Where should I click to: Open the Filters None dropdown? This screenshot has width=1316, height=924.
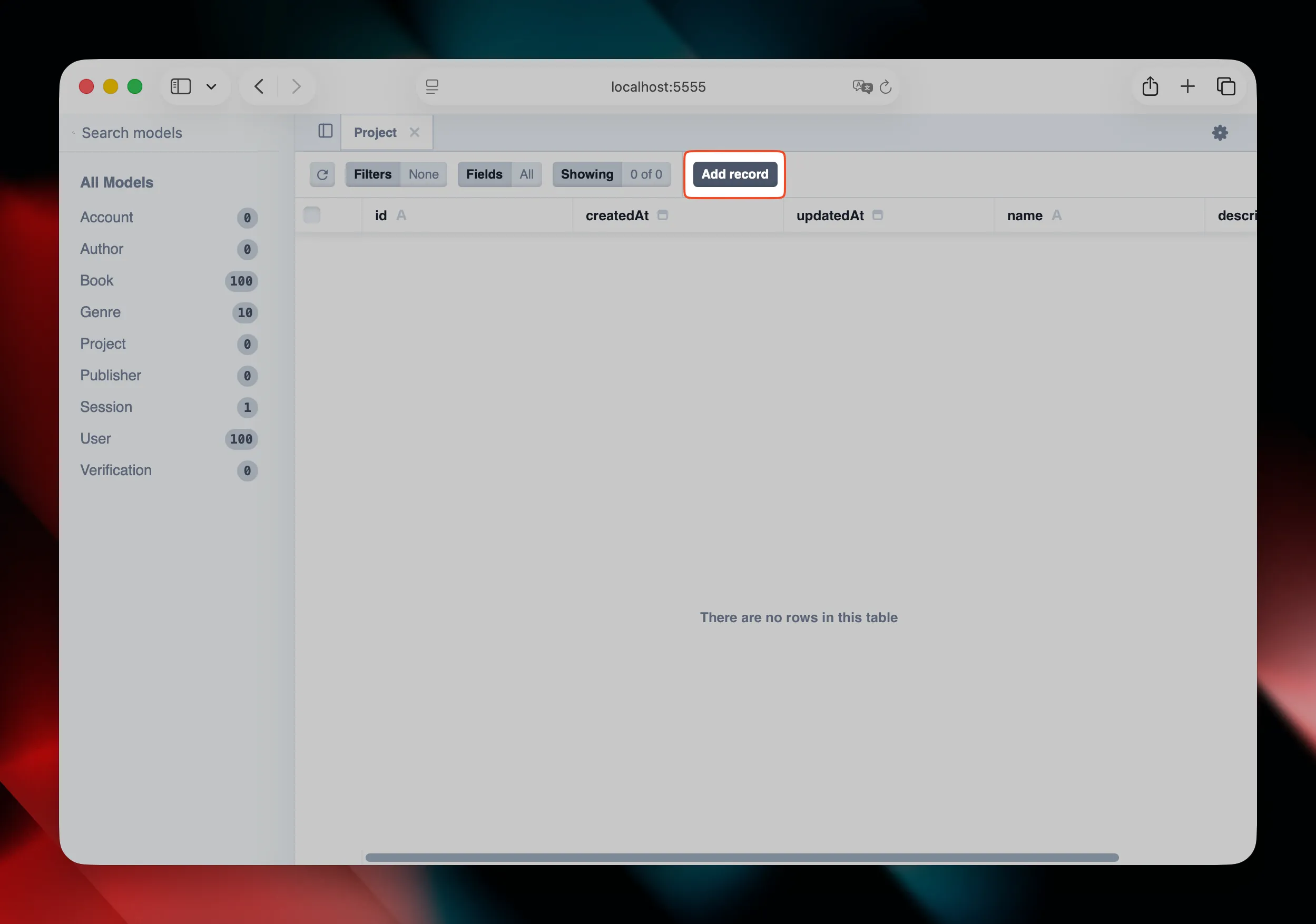(x=396, y=174)
